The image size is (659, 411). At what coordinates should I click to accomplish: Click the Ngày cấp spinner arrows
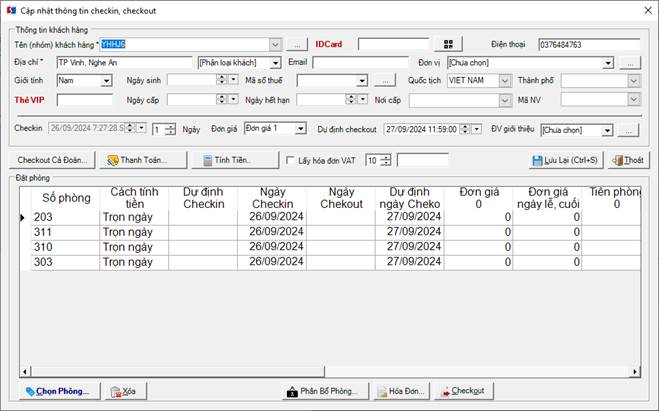(221, 99)
